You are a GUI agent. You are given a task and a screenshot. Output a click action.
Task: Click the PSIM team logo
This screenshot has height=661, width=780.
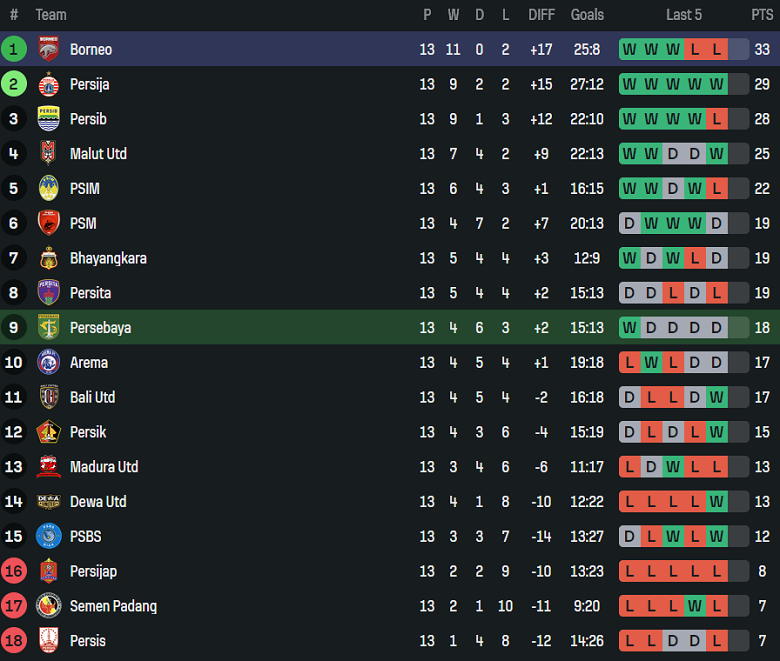(48, 189)
